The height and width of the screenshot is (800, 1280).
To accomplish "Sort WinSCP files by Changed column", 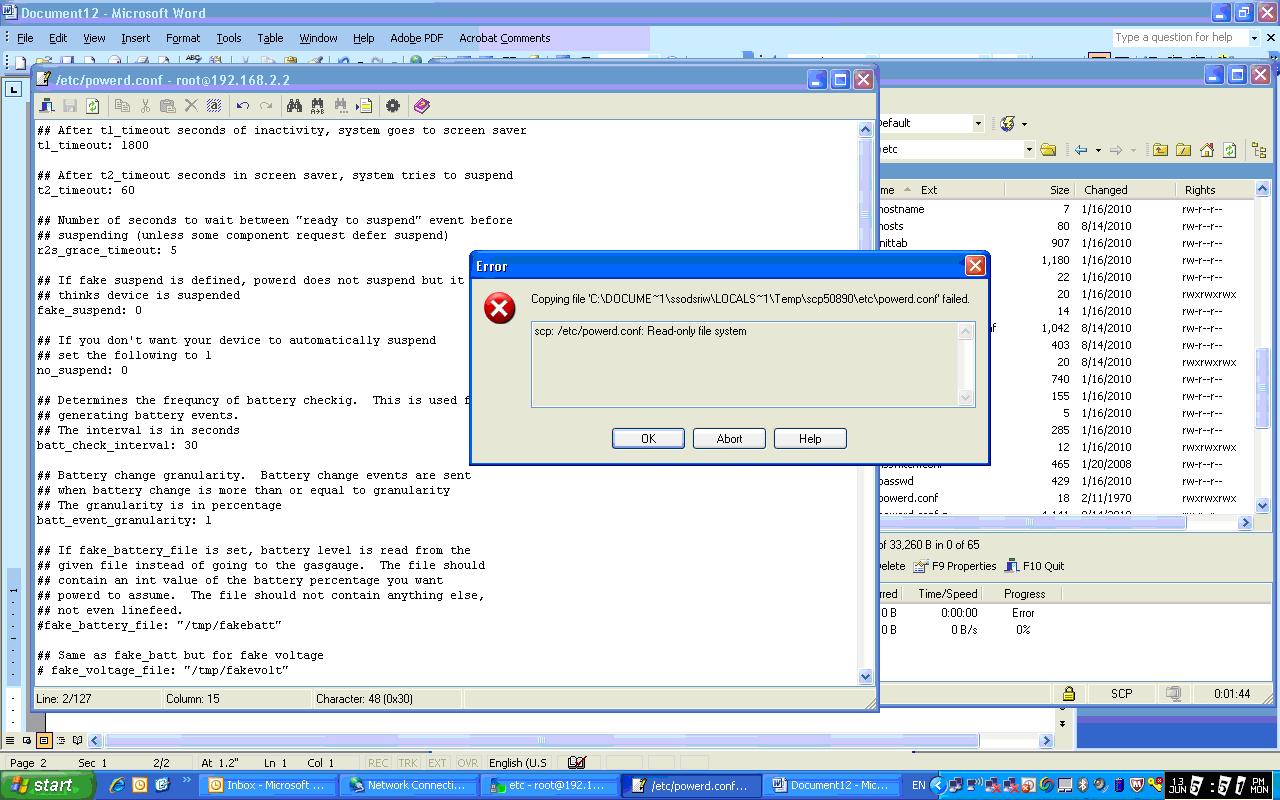I will click(x=1124, y=190).
